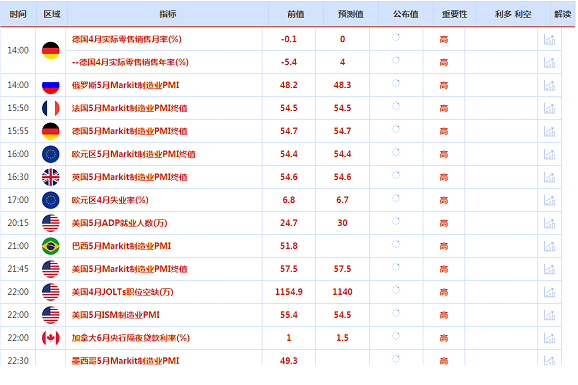Click the 区域 column header
This screenshot has height=385, width=578.
[x=52, y=14]
